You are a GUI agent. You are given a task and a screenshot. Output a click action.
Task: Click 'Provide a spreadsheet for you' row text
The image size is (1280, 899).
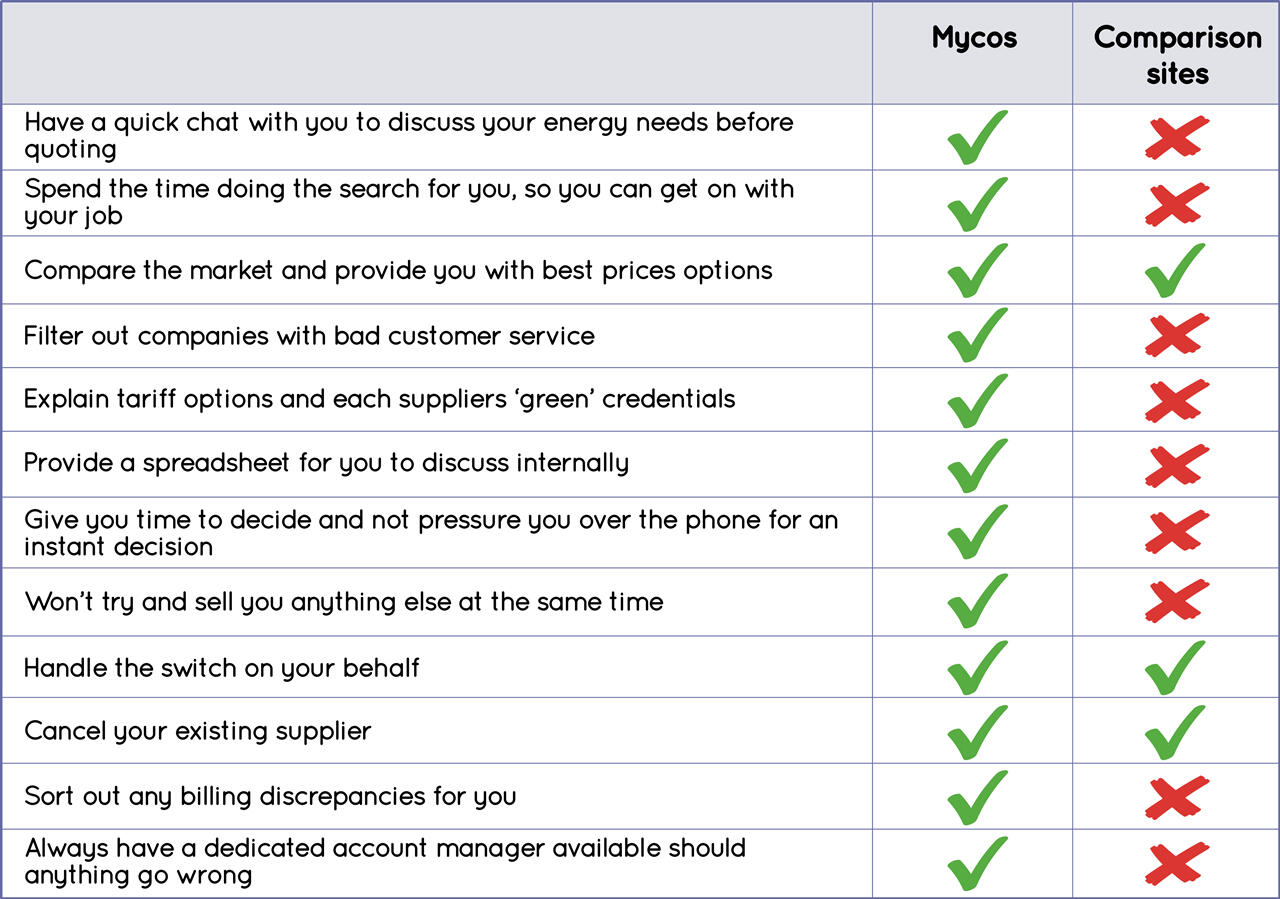click(326, 464)
